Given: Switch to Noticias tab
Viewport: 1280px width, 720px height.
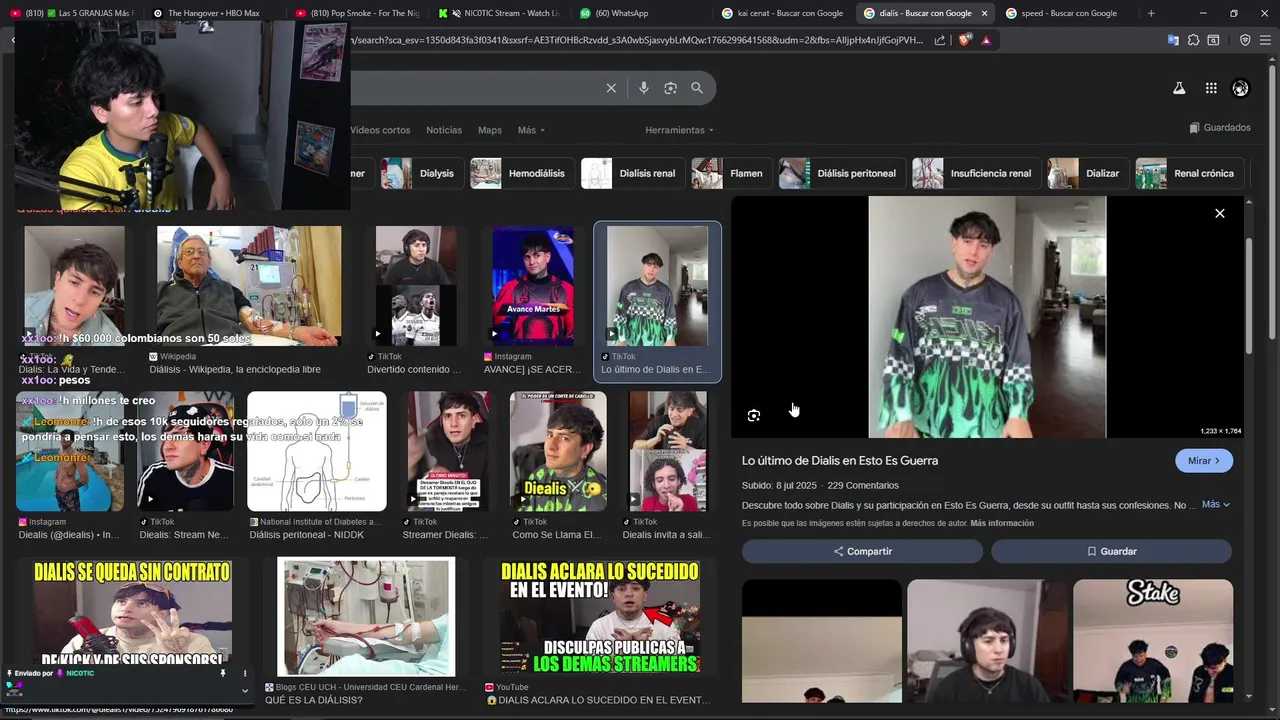Looking at the screenshot, I should point(444,130).
